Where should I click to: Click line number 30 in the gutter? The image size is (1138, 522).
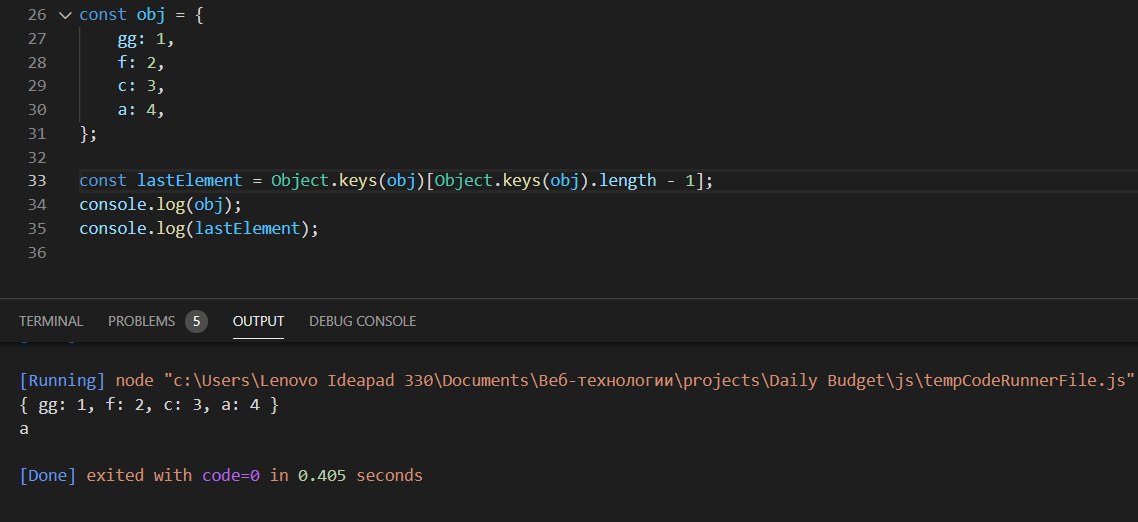[37, 110]
